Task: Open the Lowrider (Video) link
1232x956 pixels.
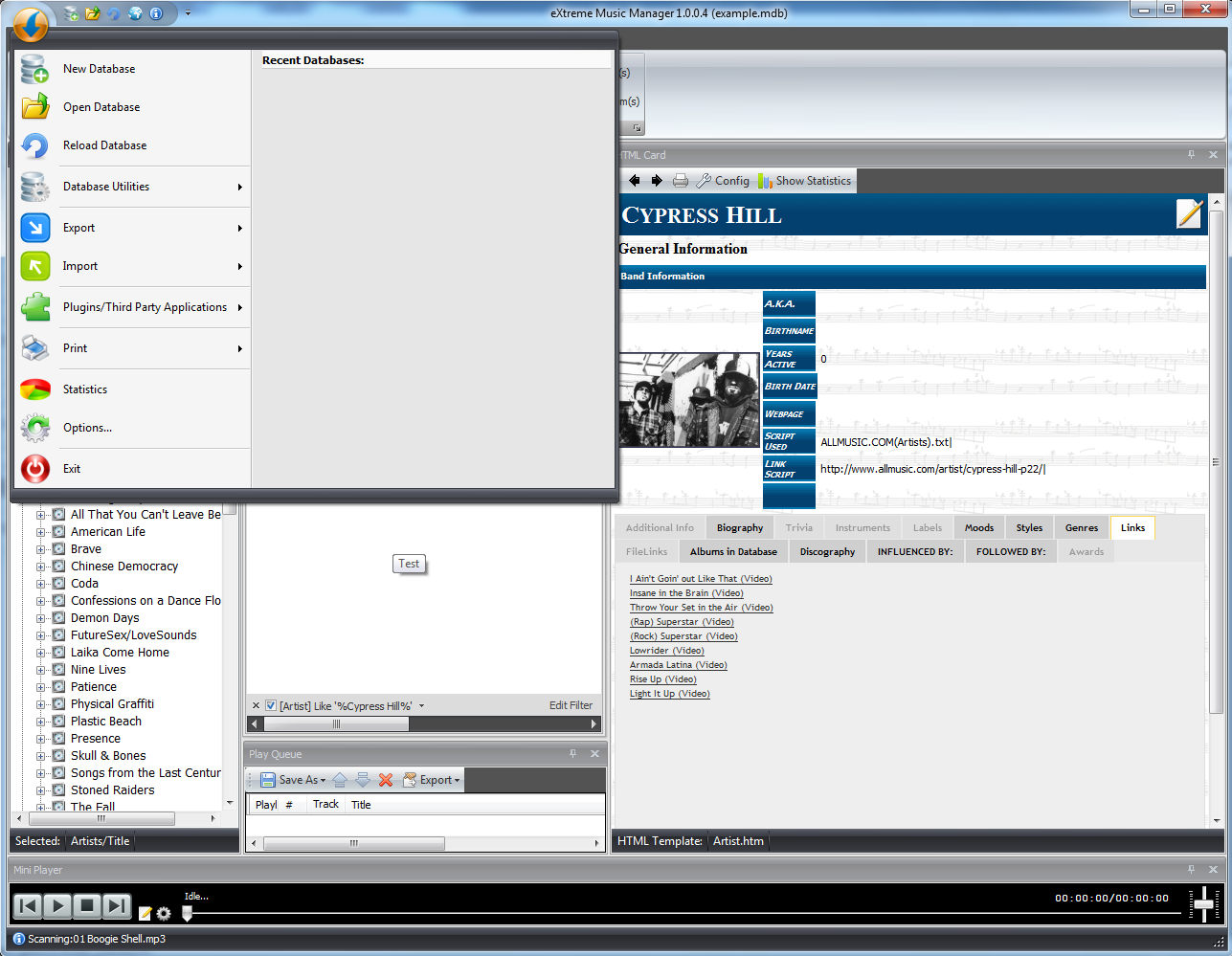Action: pos(667,651)
